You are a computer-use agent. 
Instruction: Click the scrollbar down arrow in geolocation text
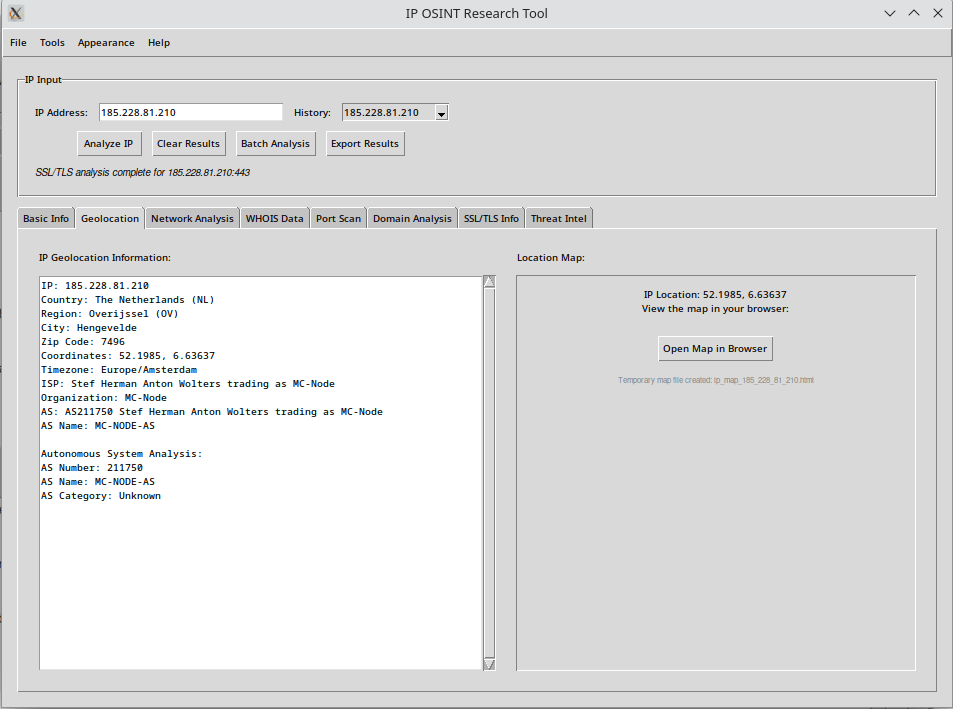click(489, 664)
